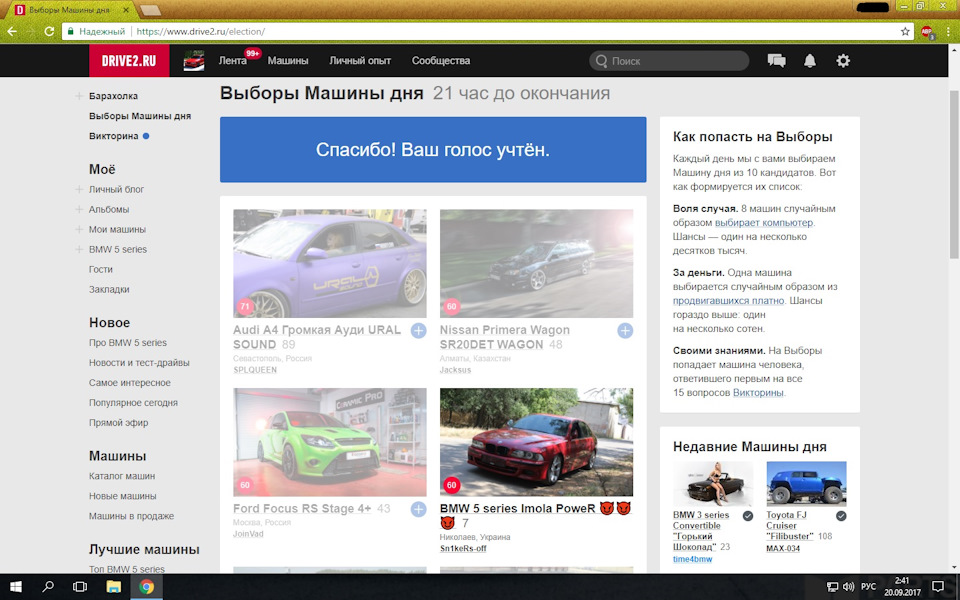This screenshot has height=600, width=960.
Task: Open the выбирает компьютер link
Action: 763,223
